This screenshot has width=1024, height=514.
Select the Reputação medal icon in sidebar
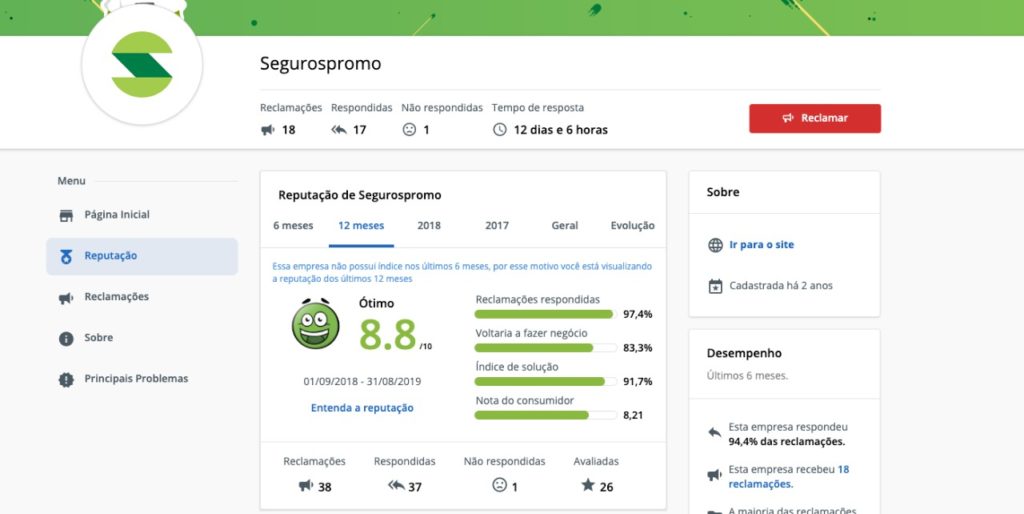click(66, 257)
